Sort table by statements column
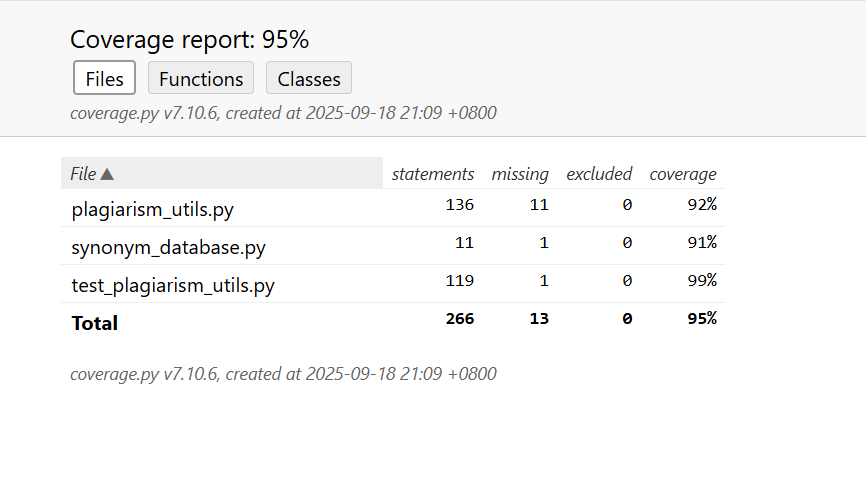The width and height of the screenshot is (866, 480). (x=432, y=174)
